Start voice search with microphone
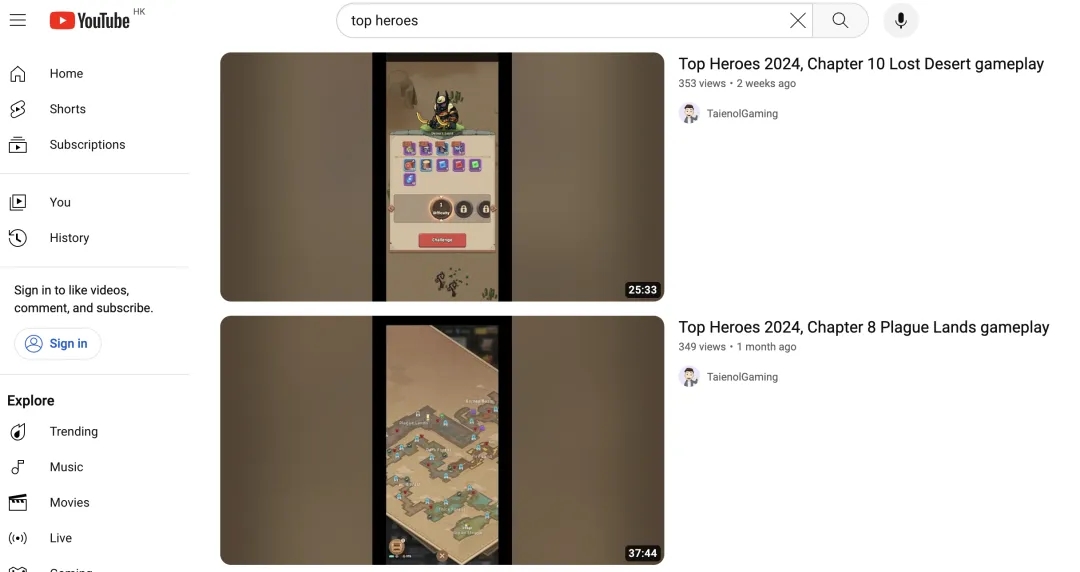The width and height of the screenshot is (1080, 572). tap(901, 21)
